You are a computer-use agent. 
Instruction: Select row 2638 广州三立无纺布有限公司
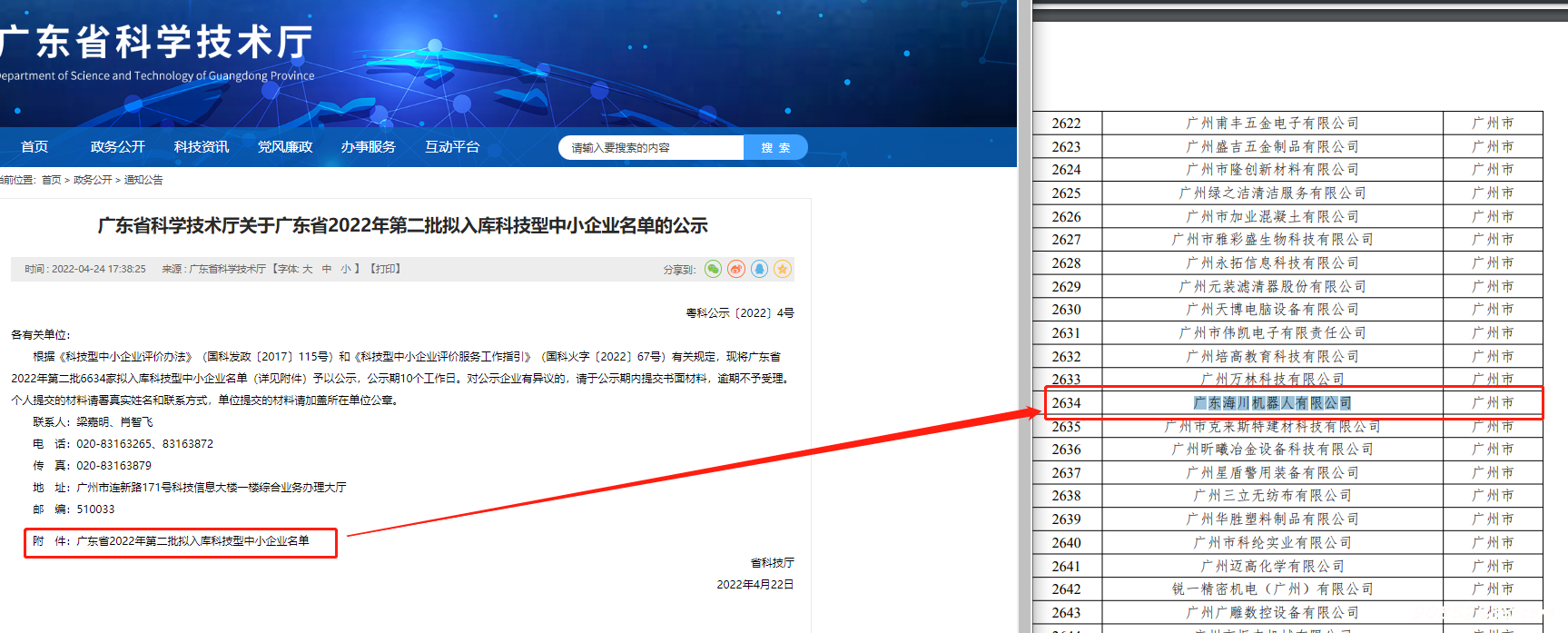1287,496
